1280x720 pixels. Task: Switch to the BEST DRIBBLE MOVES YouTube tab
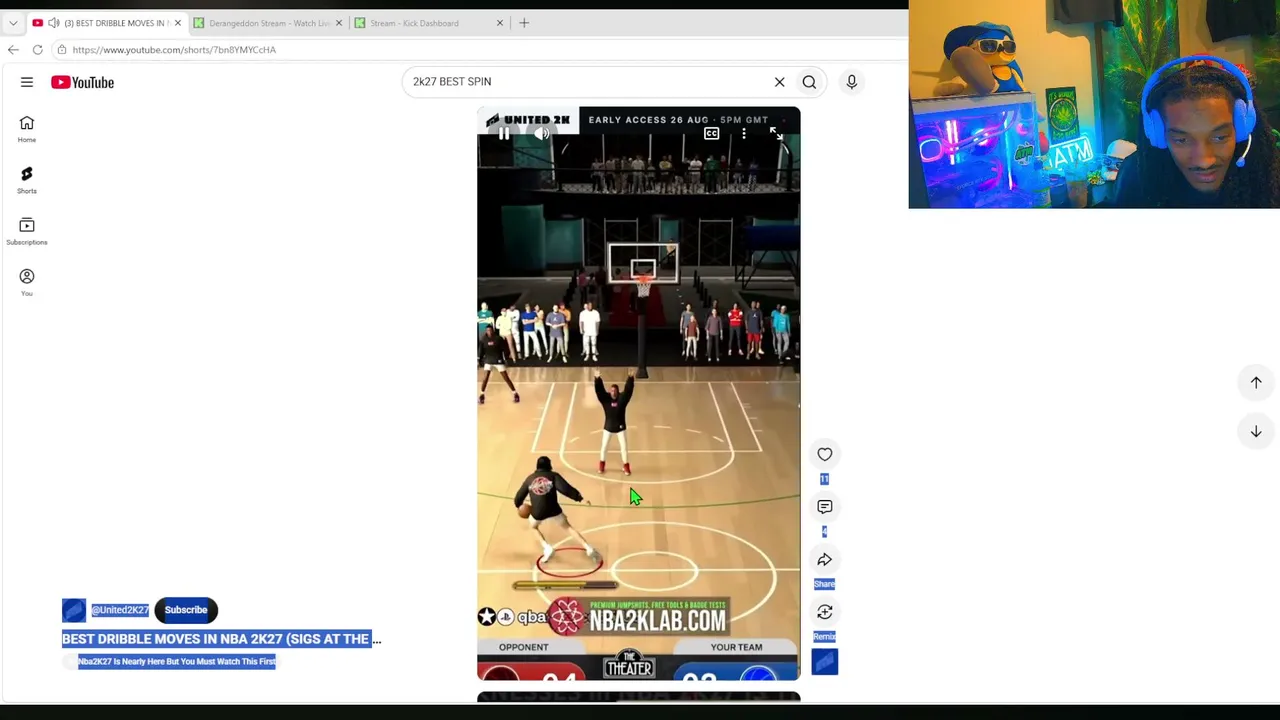coord(106,23)
